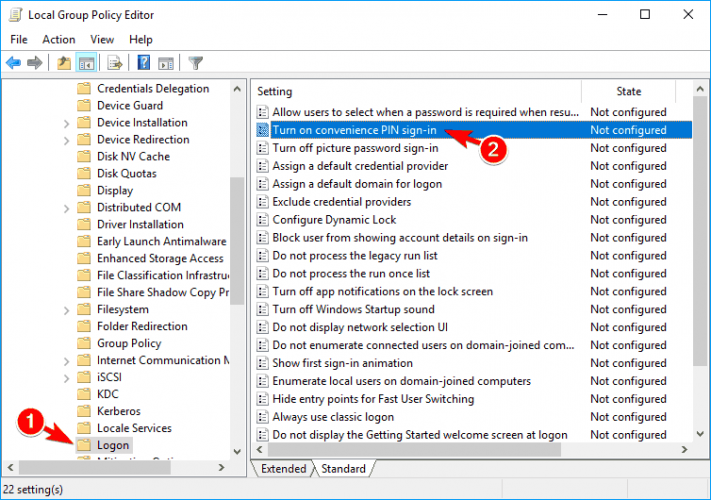Image resolution: width=711 pixels, height=500 pixels.
Task: Switch to the Standard tab
Action: click(343, 468)
